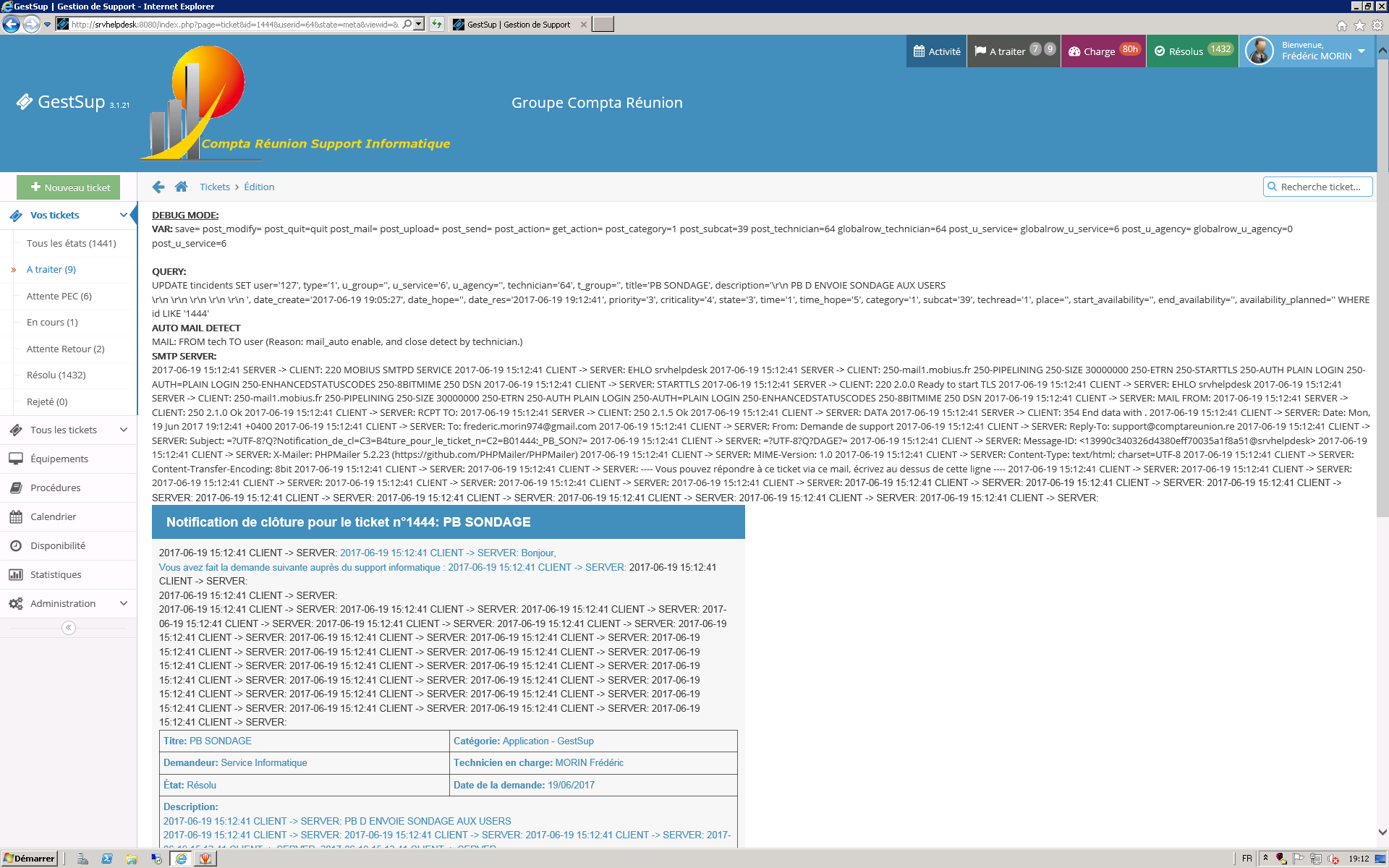This screenshot has height=868, width=1389.
Task: Click the taskbar clock 19:12
Action: (x=1359, y=859)
